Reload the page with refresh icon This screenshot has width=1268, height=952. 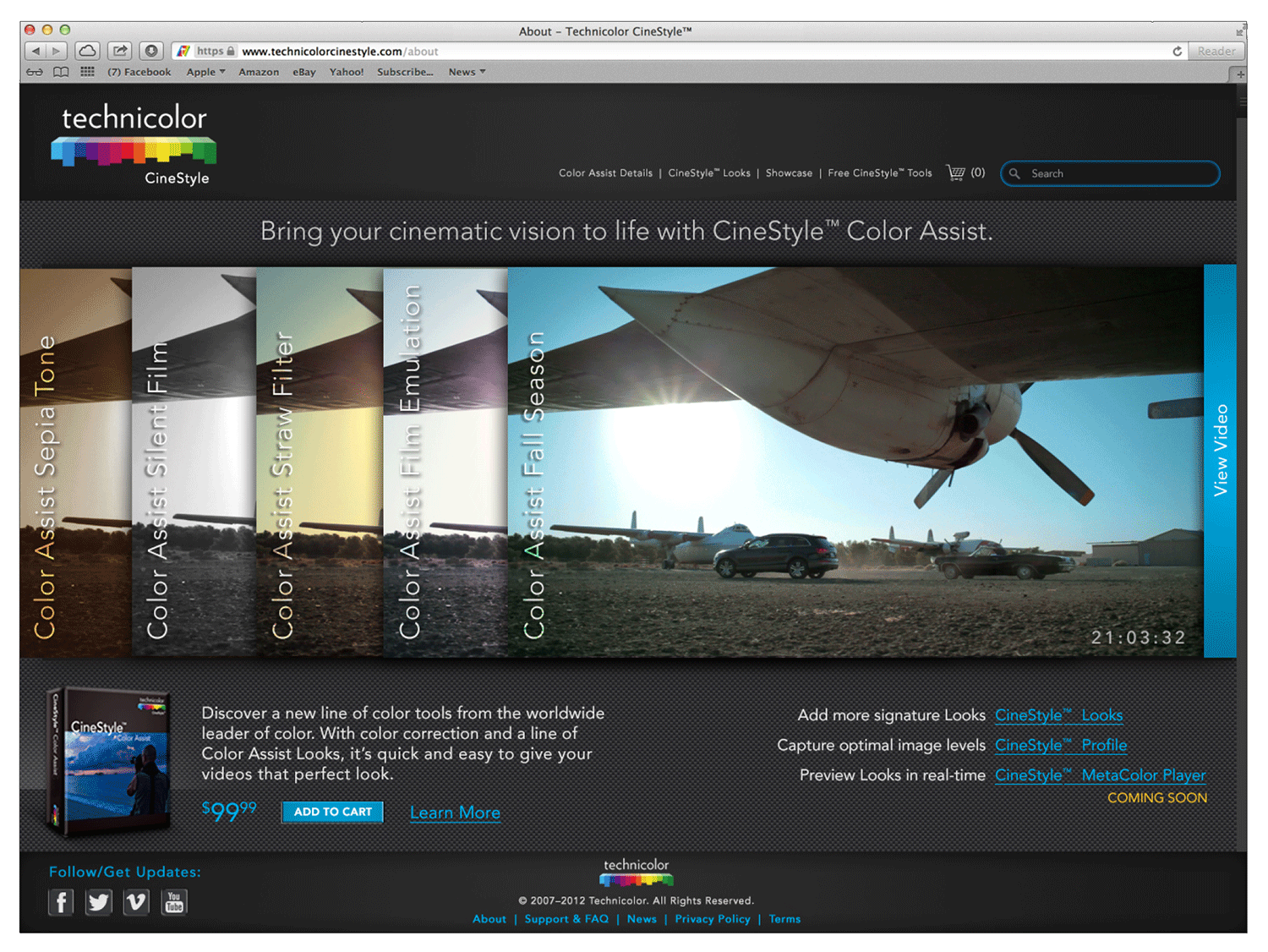(x=1177, y=52)
